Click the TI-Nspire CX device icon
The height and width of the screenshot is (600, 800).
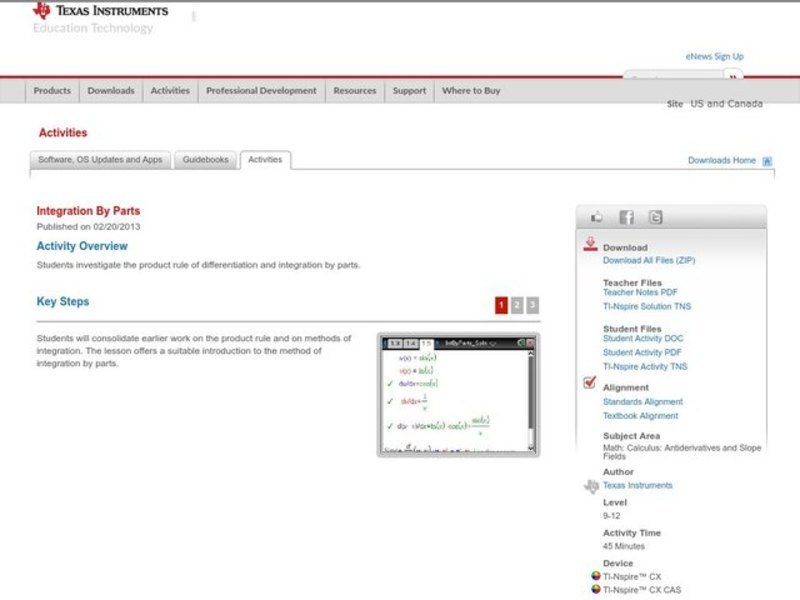point(596,577)
